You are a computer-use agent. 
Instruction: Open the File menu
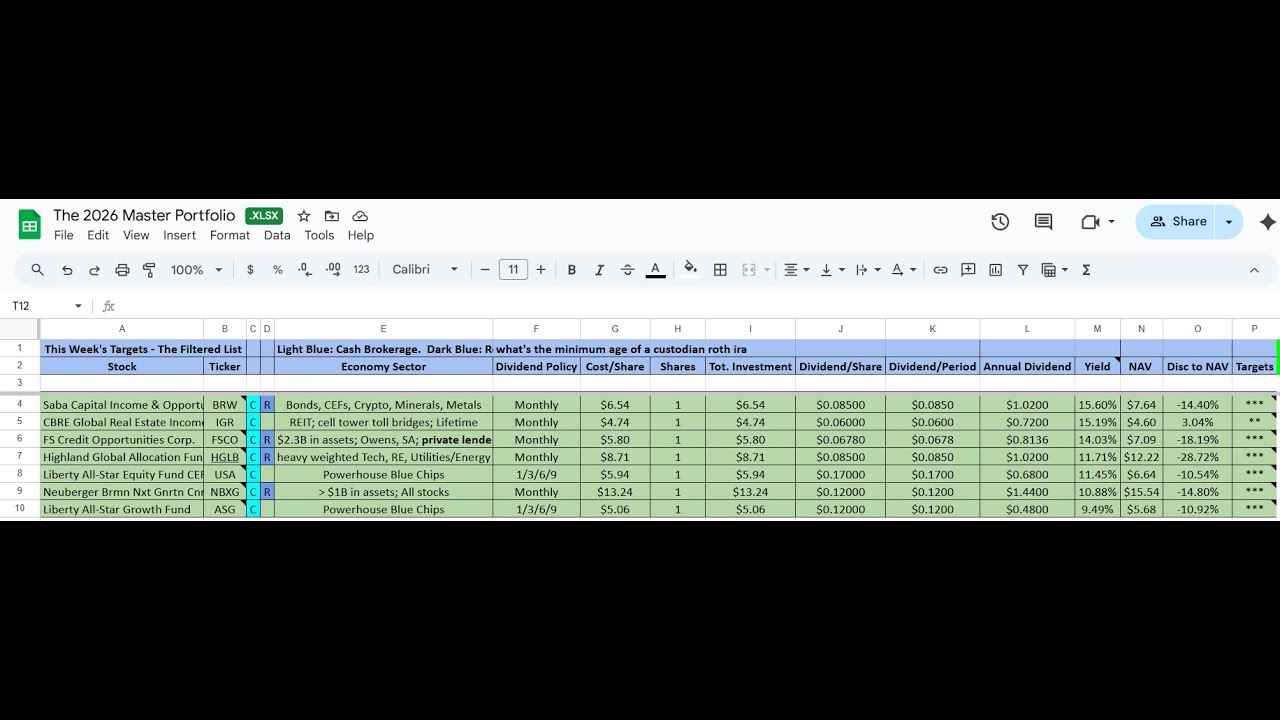64,236
